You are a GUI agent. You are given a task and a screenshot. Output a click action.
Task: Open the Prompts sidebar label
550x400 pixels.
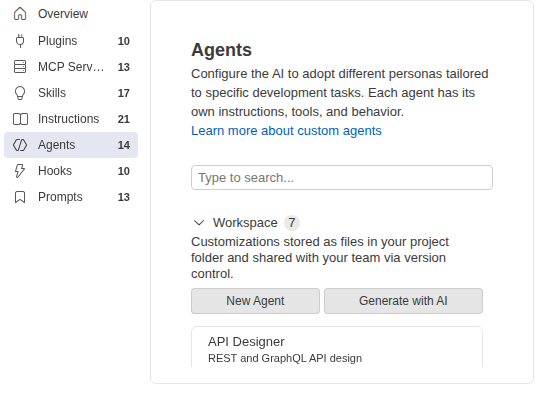pos(60,197)
